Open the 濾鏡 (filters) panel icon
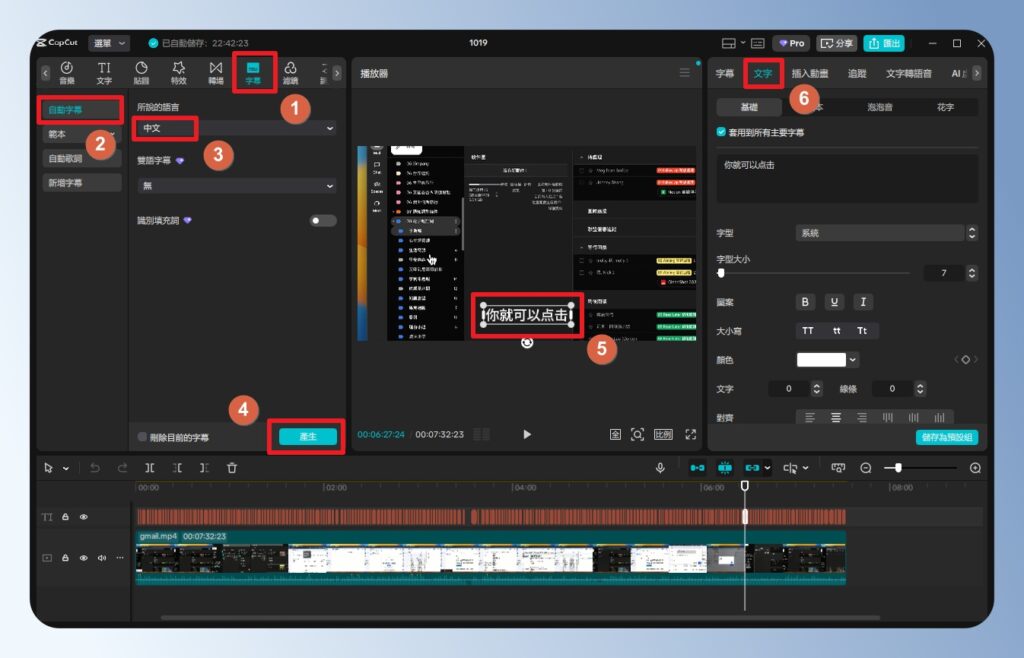The height and width of the screenshot is (658, 1024). tap(290, 72)
